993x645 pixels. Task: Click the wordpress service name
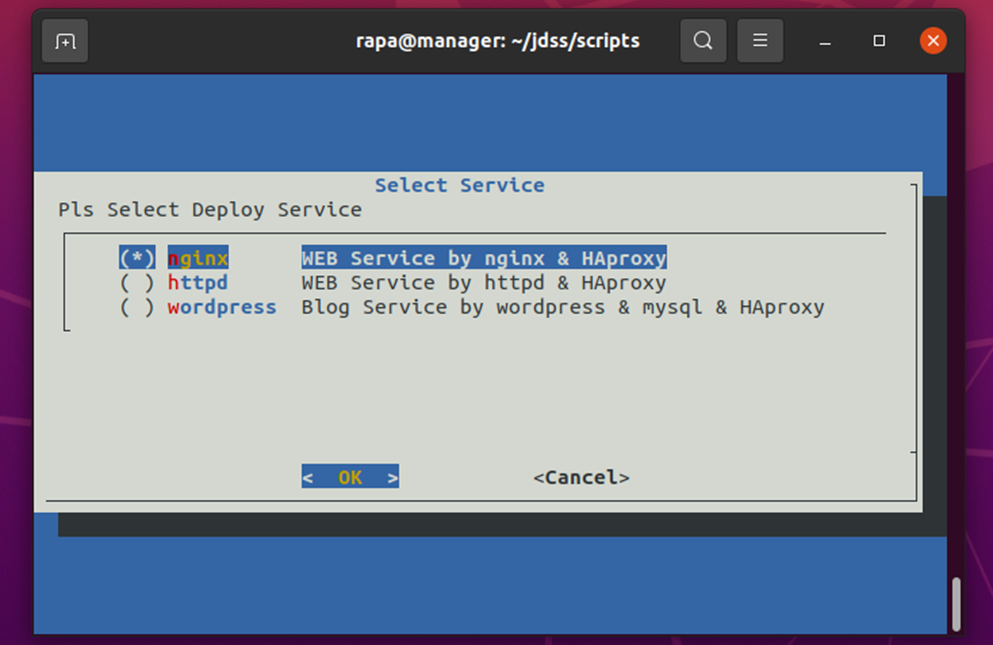point(222,307)
